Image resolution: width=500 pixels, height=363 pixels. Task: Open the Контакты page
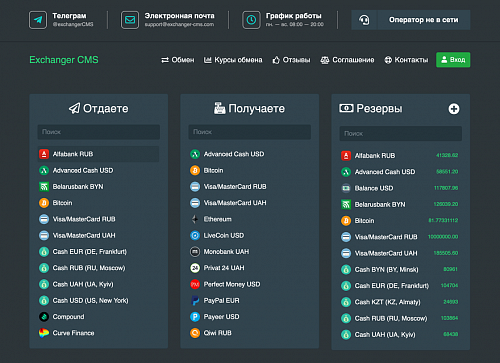pyautogui.click(x=406, y=60)
